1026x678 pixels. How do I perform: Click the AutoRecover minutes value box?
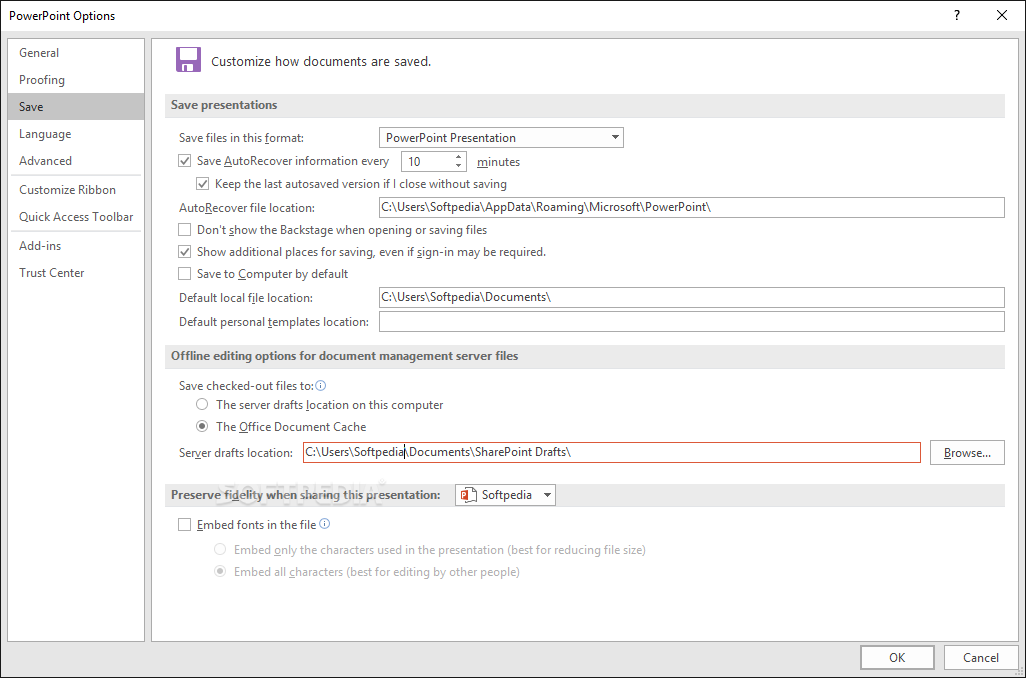pyautogui.click(x=427, y=161)
